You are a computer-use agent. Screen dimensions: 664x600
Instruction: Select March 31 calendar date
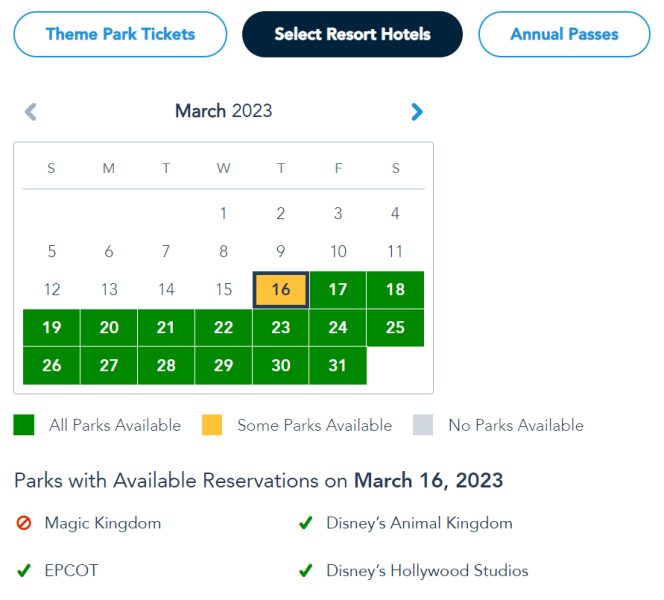(x=338, y=366)
